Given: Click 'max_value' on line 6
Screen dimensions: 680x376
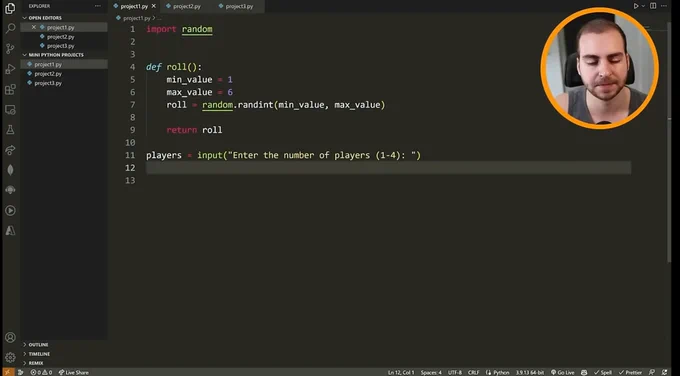Looking at the screenshot, I should 190,92.
